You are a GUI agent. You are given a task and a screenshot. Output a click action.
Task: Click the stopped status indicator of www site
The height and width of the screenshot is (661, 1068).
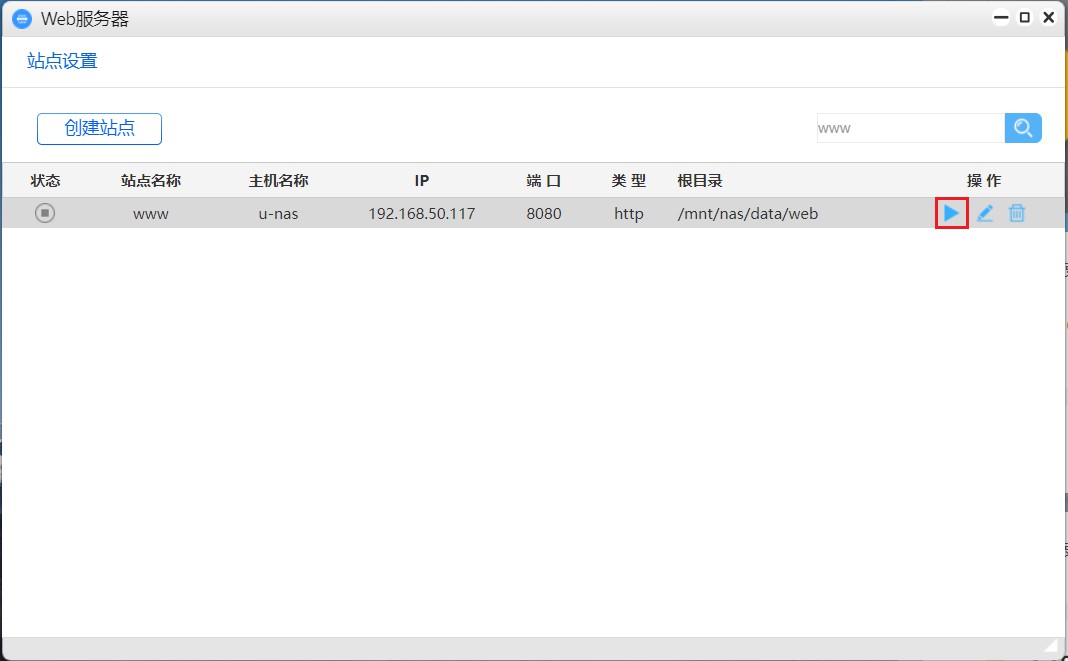click(45, 213)
